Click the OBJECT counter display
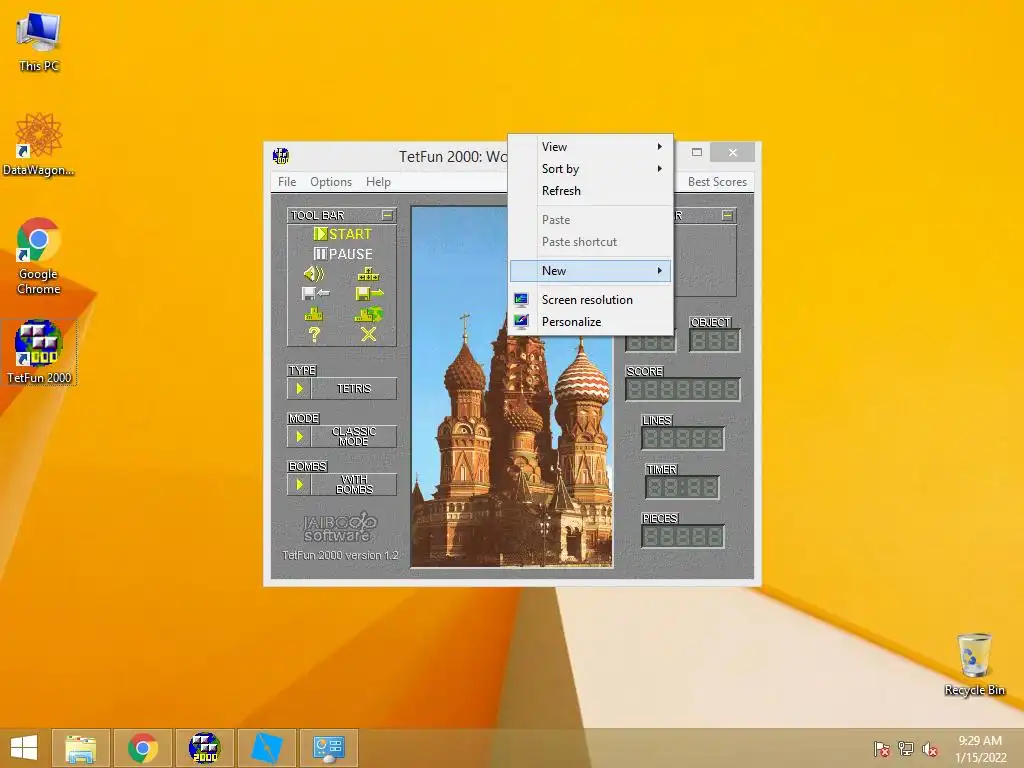1024x768 pixels. tap(714, 340)
